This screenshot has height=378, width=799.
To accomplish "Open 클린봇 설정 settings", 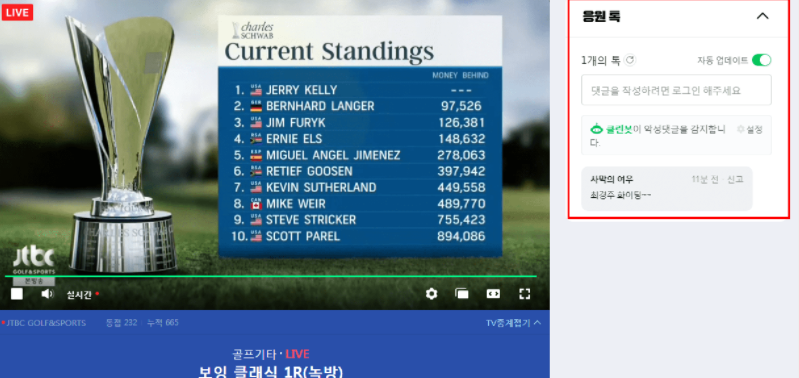I will pyautogui.click(x=750, y=129).
